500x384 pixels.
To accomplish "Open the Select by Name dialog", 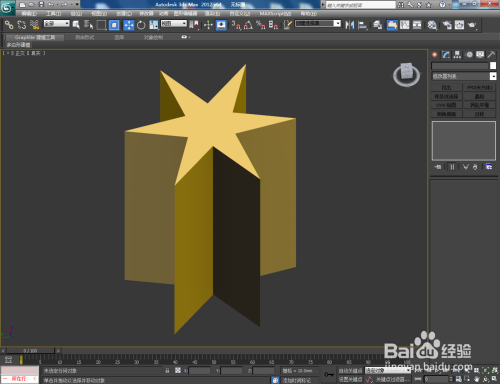I will pos(88,25).
